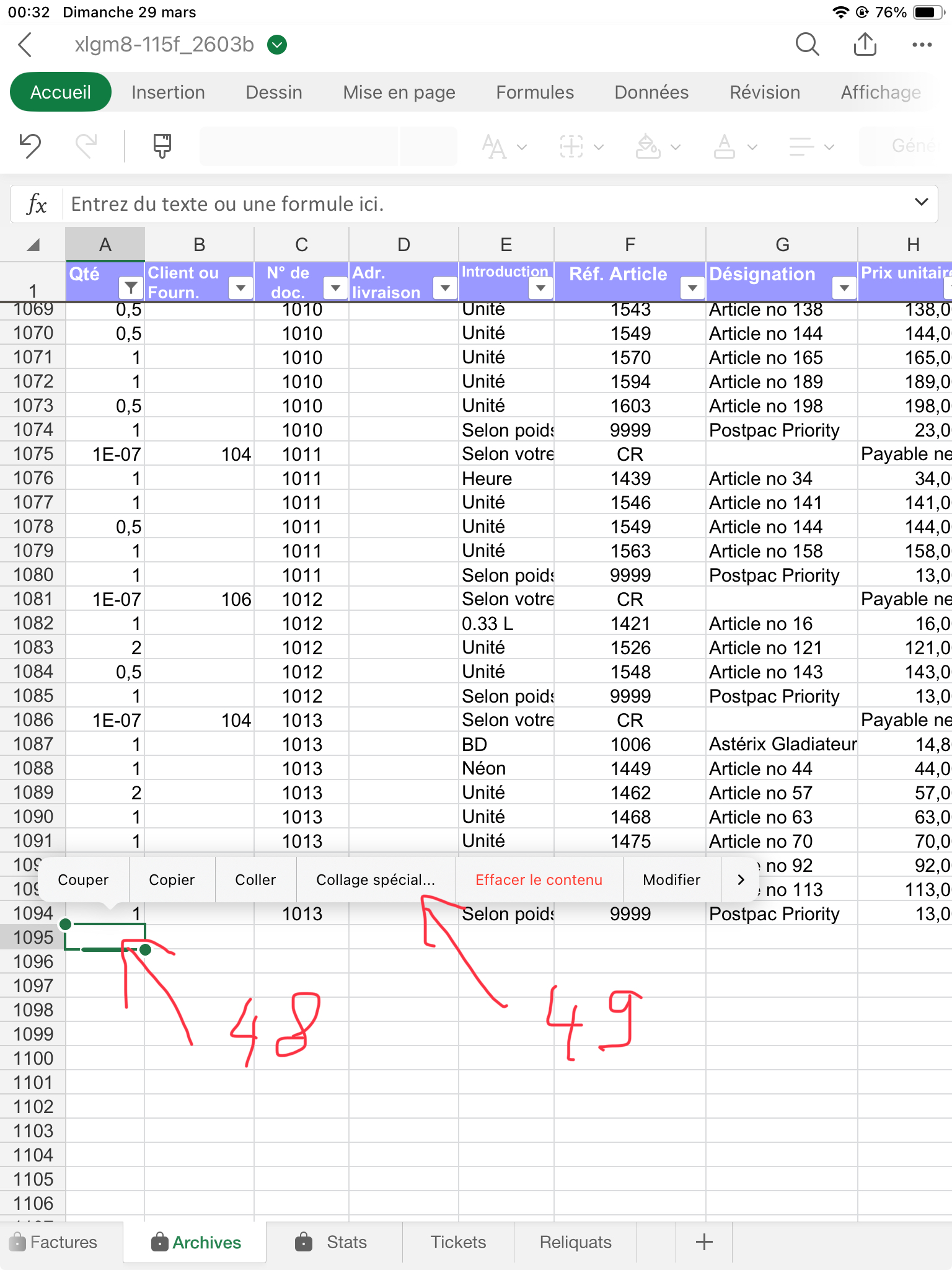Screen dimensions: 952x1270
Task: Choose Copier in the context menu
Action: point(172,879)
